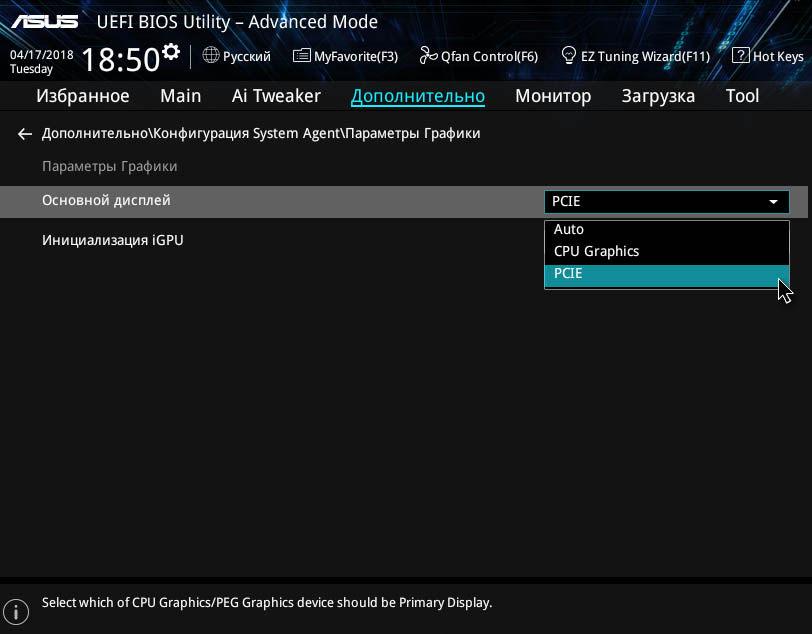The image size is (812, 634).
Task: Click the dropdown arrow of Основной дисплей
Action: [x=773, y=202]
